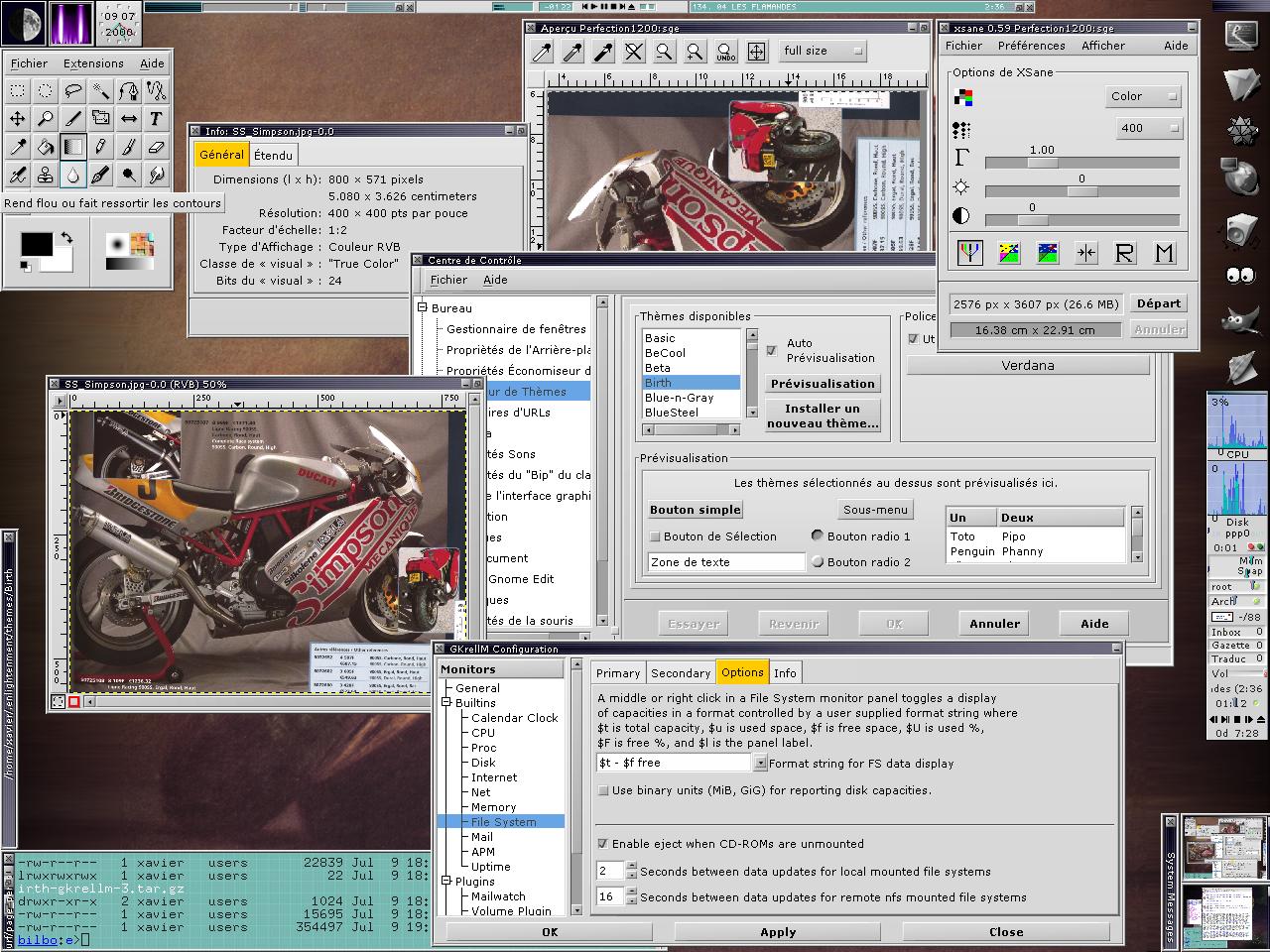Select the intelligent scissors tool

point(156,91)
